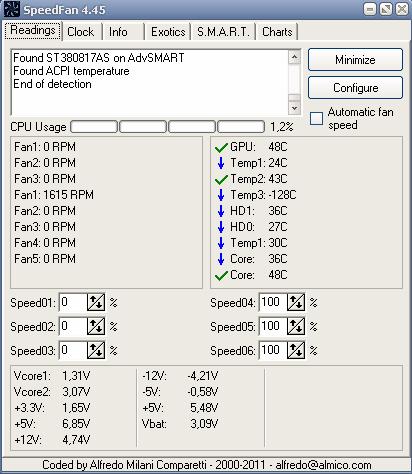Close the SpeedFan window
412x474 pixels.
click(402, 9)
